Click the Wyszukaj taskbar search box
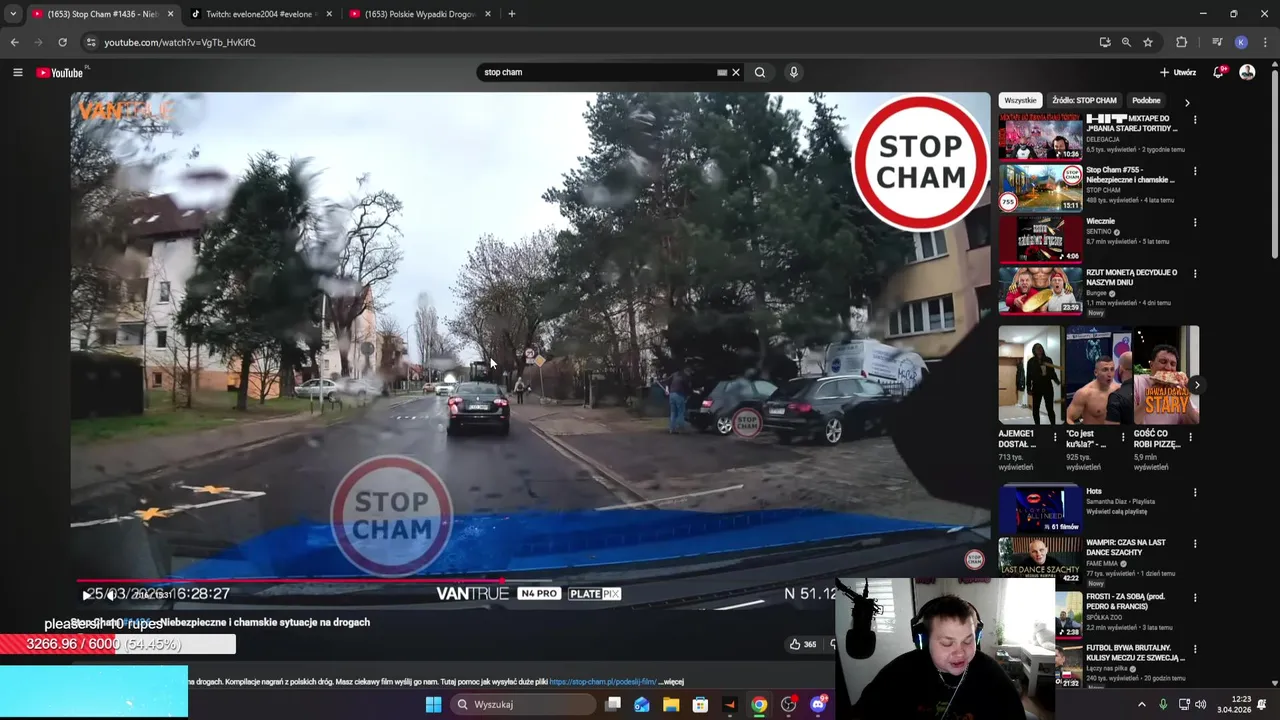The height and width of the screenshot is (720, 1280). tap(523, 704)
